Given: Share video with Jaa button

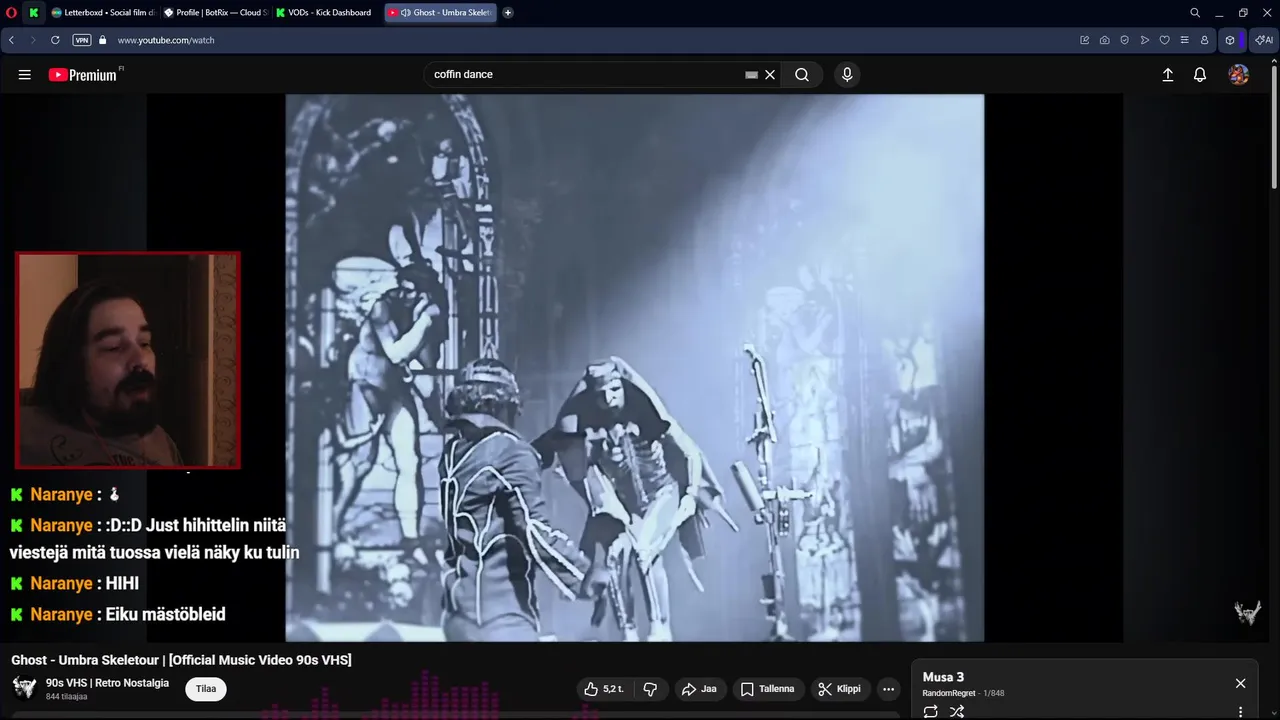Looking at the screenshot, I should [x=699, y=689].
